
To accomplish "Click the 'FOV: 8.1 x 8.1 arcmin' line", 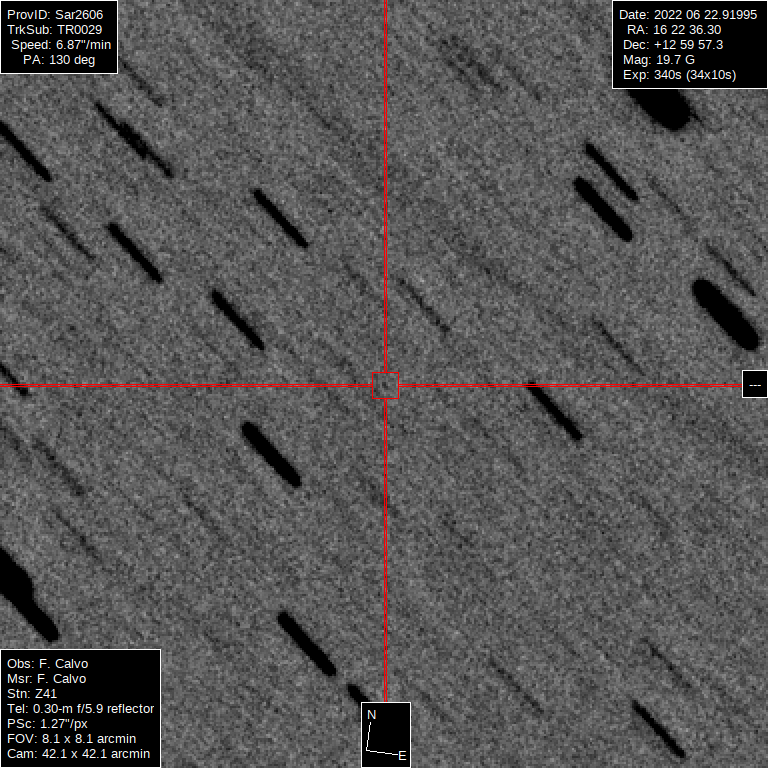I will tap(72, 739).
